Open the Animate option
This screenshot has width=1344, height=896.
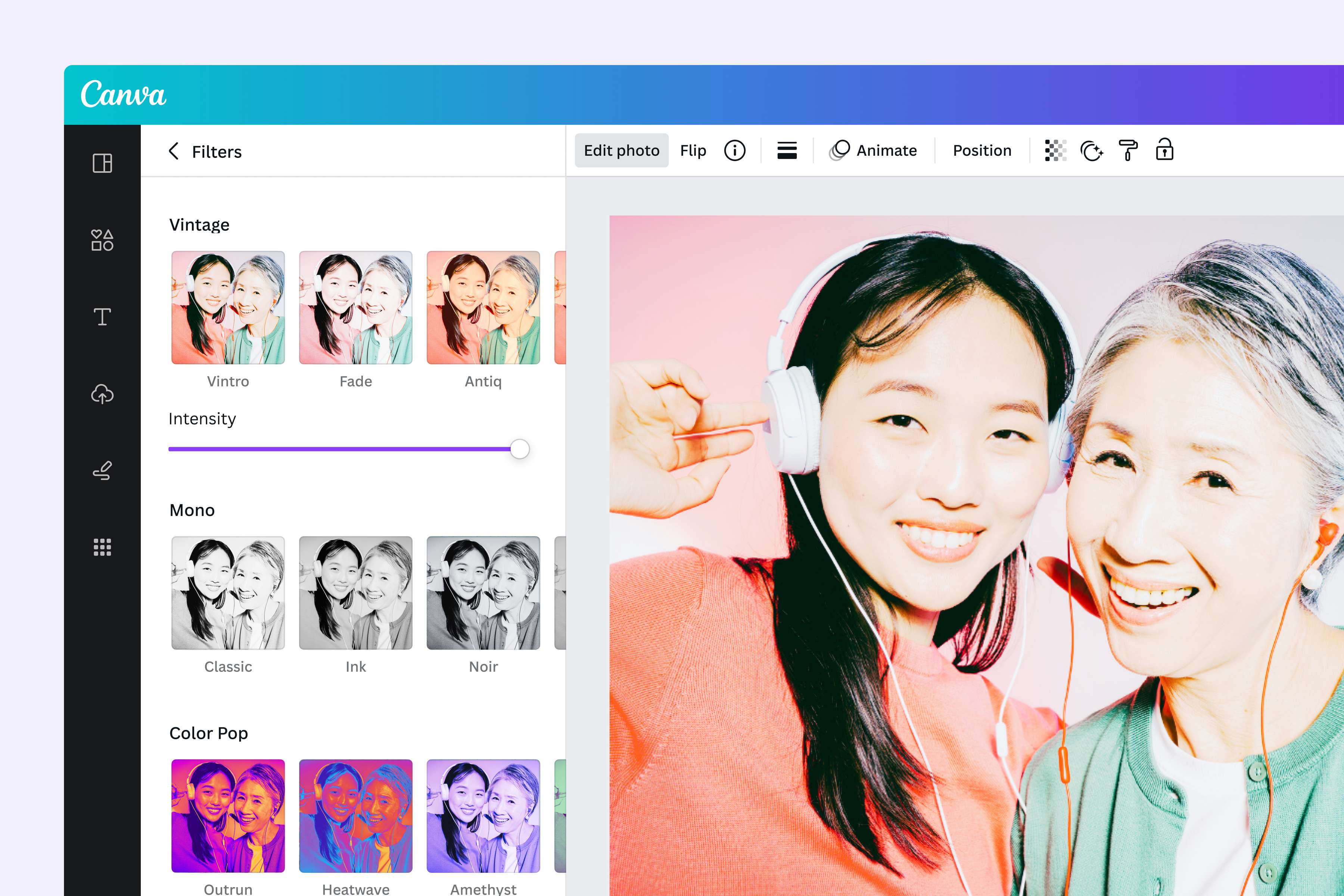click(x=874, y=151)
